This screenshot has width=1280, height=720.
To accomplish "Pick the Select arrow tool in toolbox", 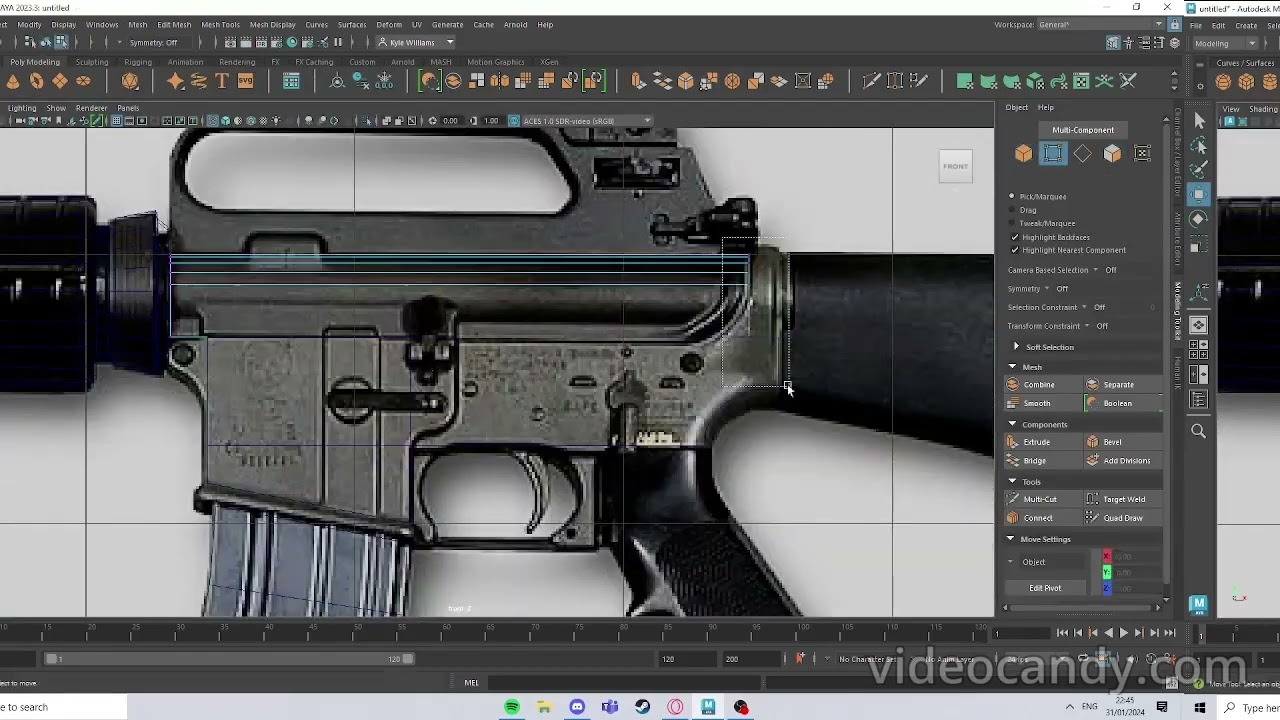I will point(1199,121).
